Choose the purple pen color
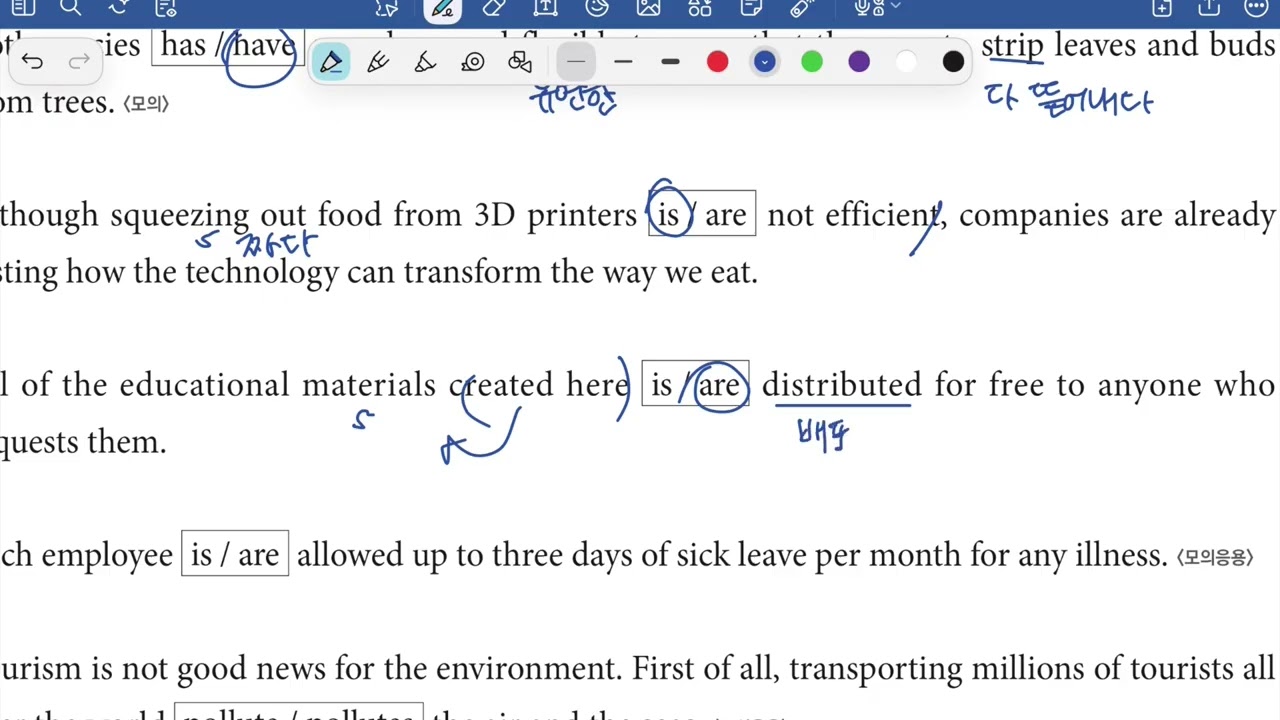1280x720 pixels. tap(859, 62)
